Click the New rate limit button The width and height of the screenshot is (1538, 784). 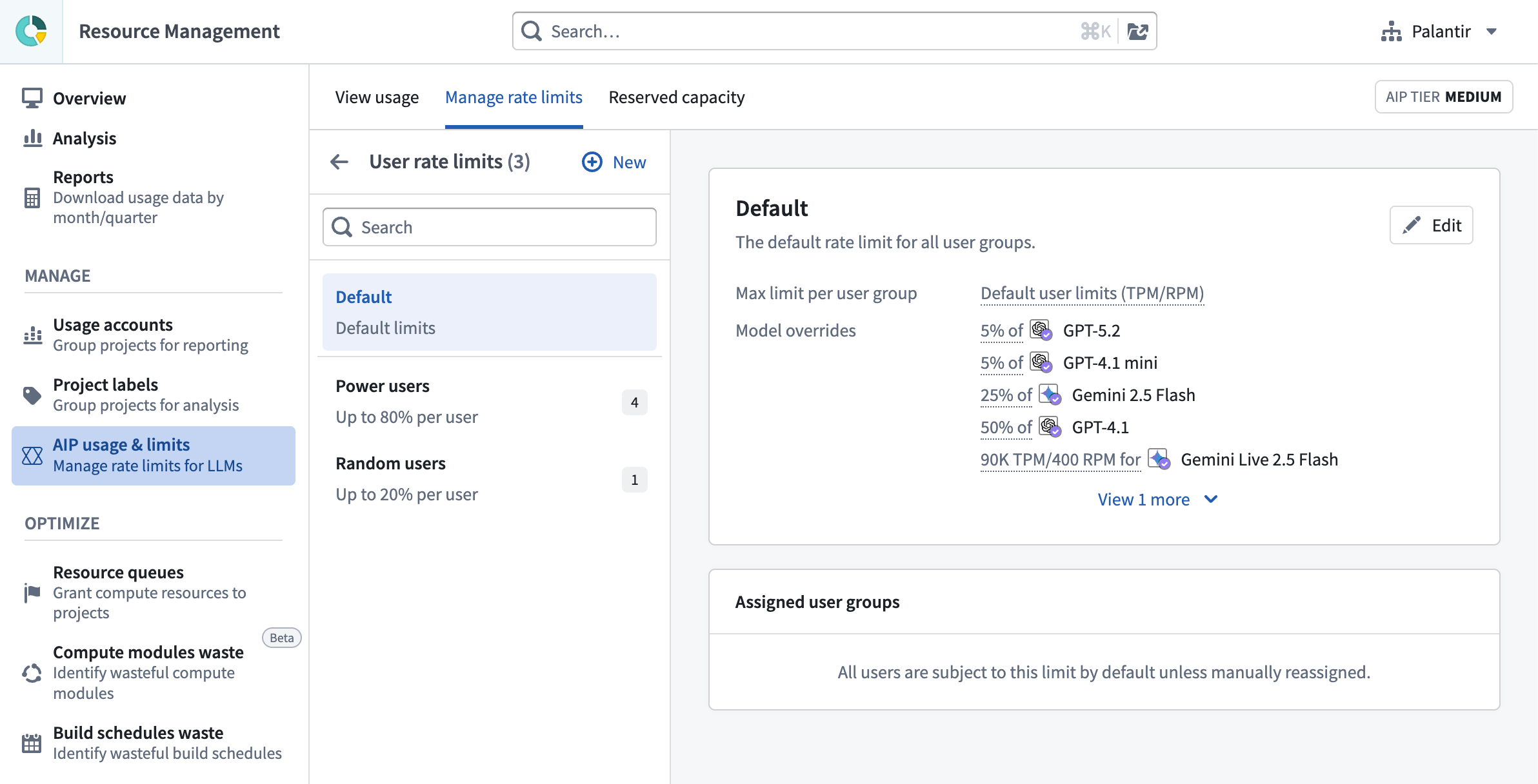pyautogui.click(x=614, y=162)
